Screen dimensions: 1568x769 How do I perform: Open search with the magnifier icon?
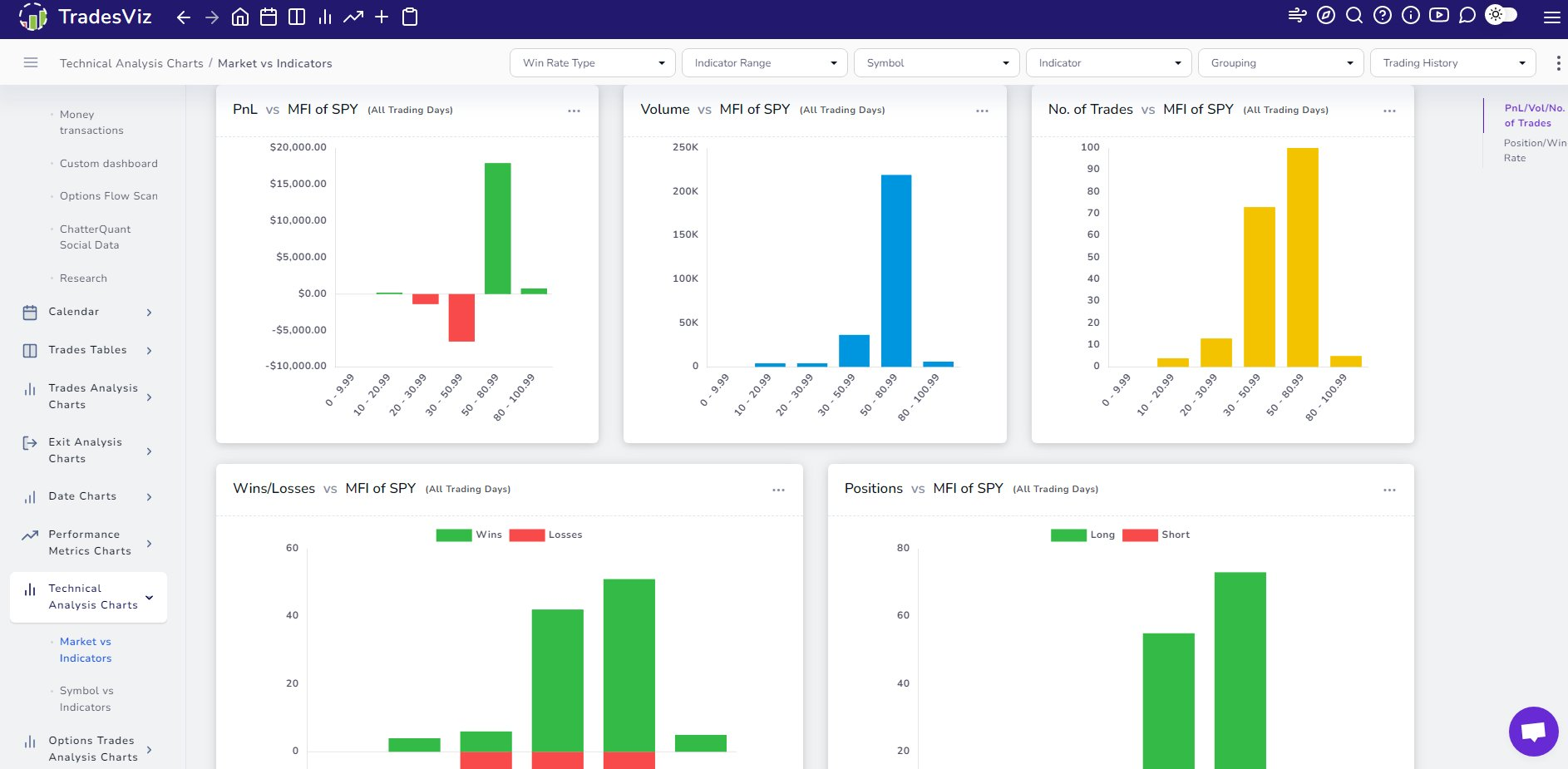pyautogui.click(x=1354, y=15)
